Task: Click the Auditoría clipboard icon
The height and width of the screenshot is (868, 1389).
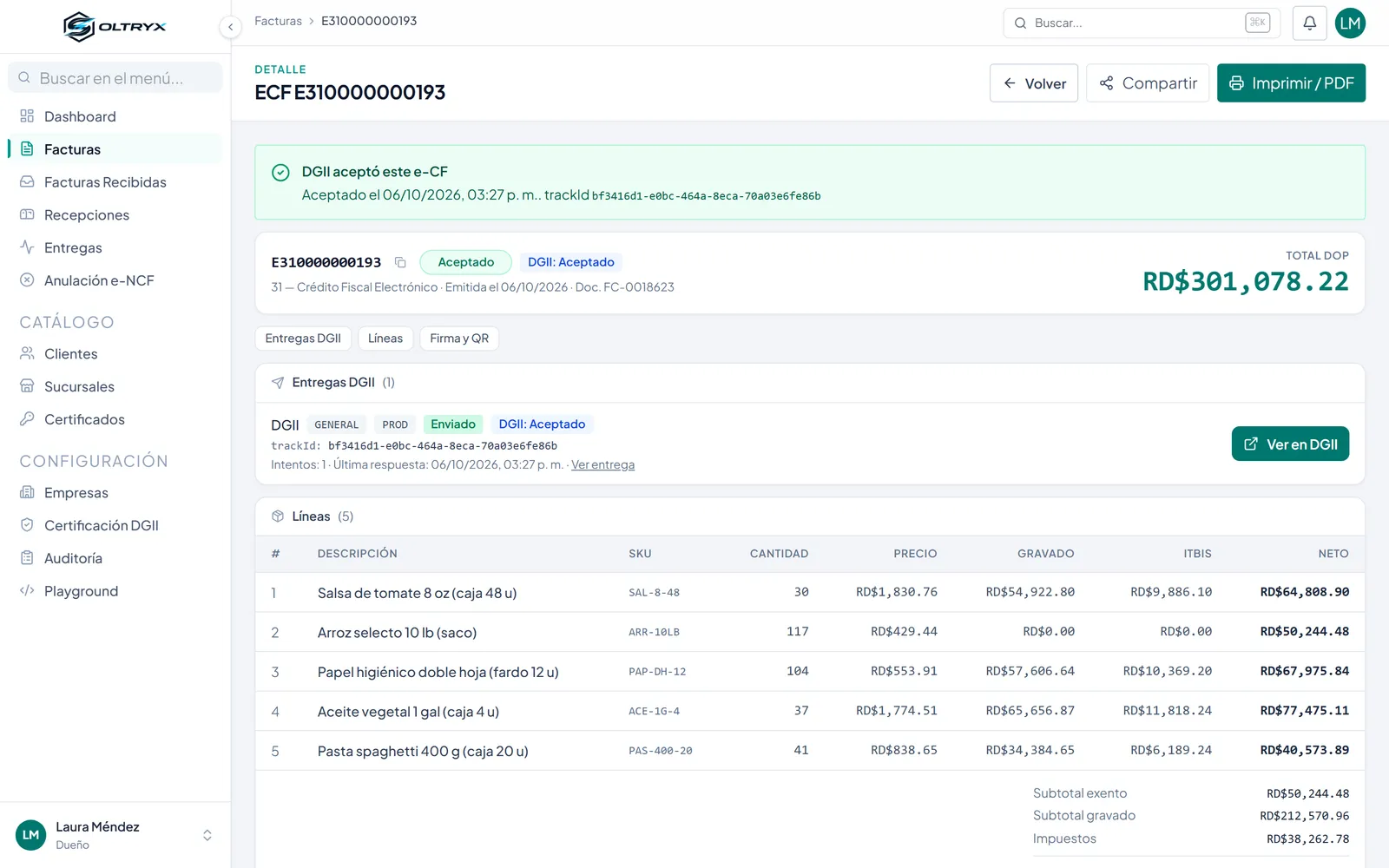Action: click(x=27, y=558)
